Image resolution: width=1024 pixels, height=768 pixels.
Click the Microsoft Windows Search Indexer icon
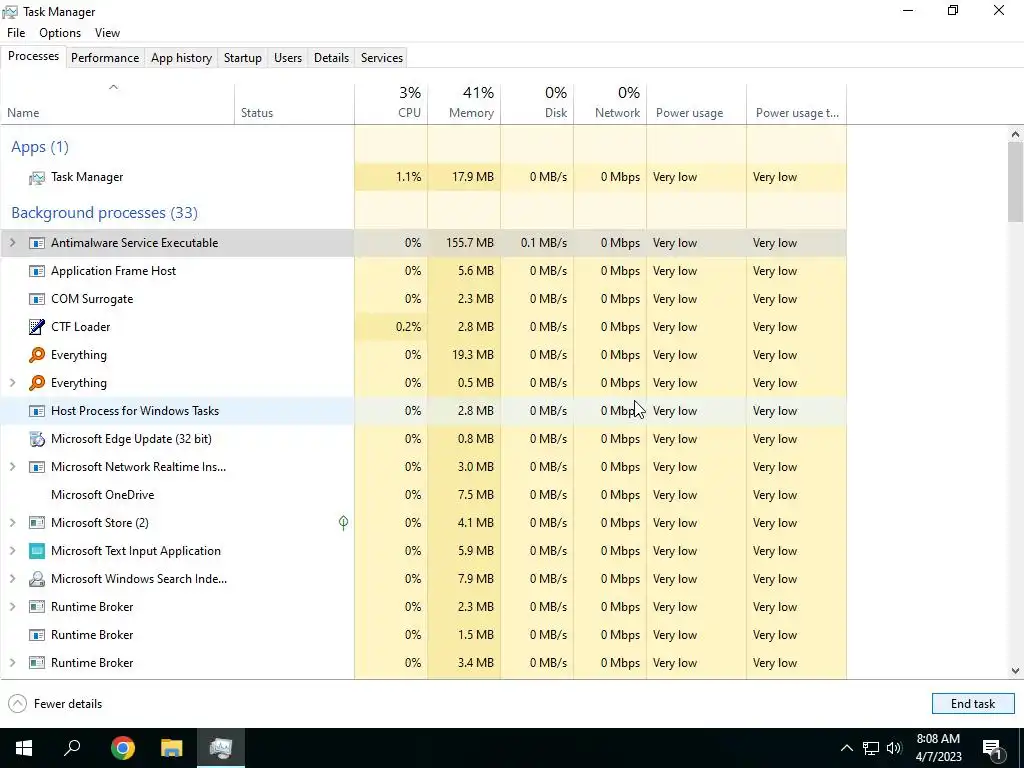[37, 579]
